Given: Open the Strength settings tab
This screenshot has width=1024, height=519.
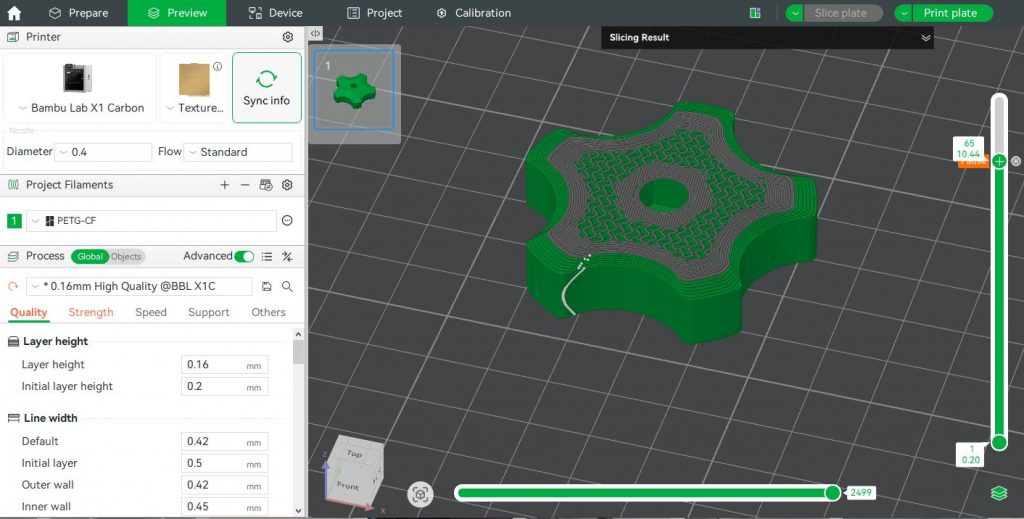Looking at the screenshot, I should pyautogui.click(x=91, y=312).
